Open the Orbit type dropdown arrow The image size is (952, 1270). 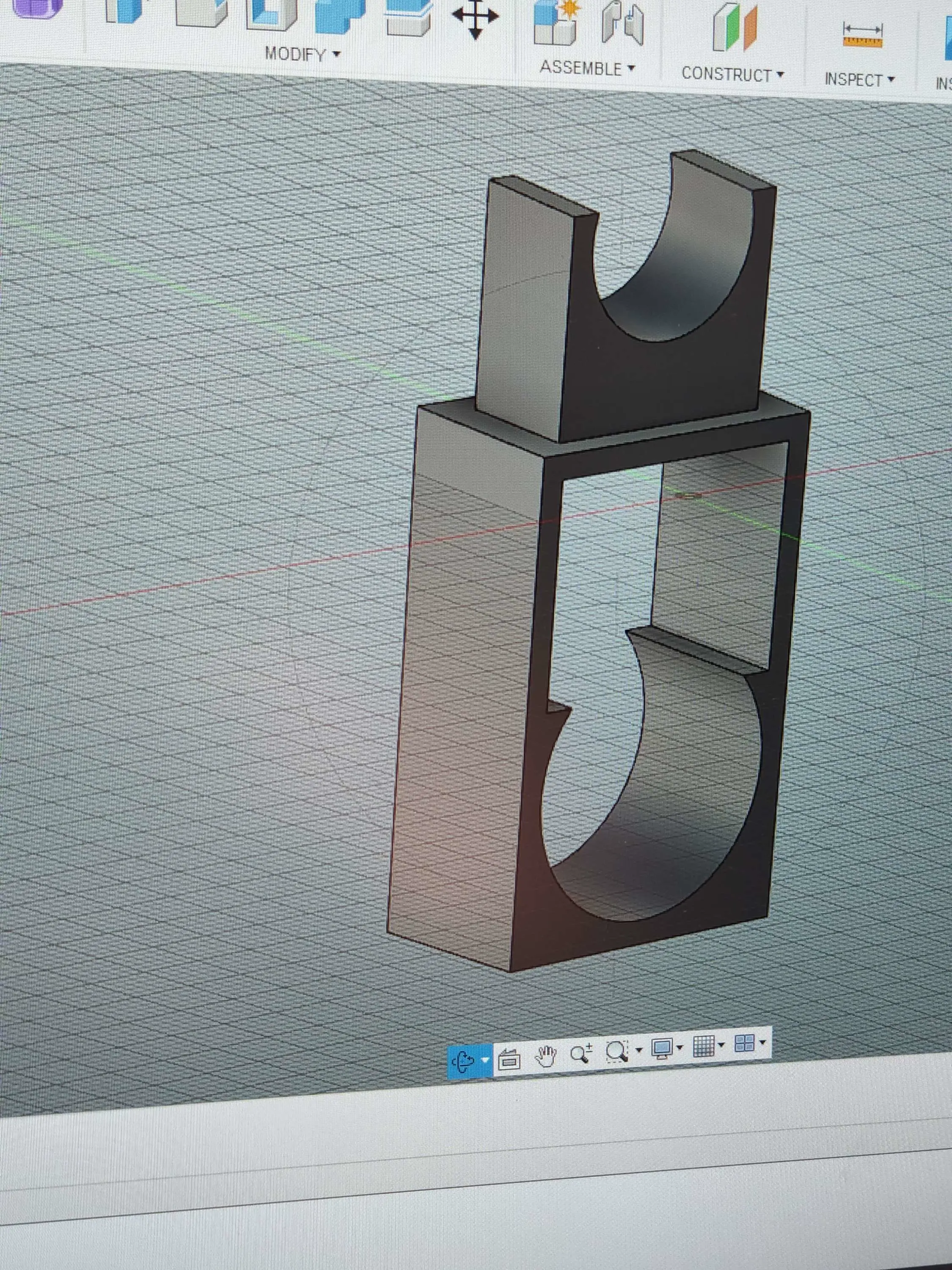[x=485, y=1059]
